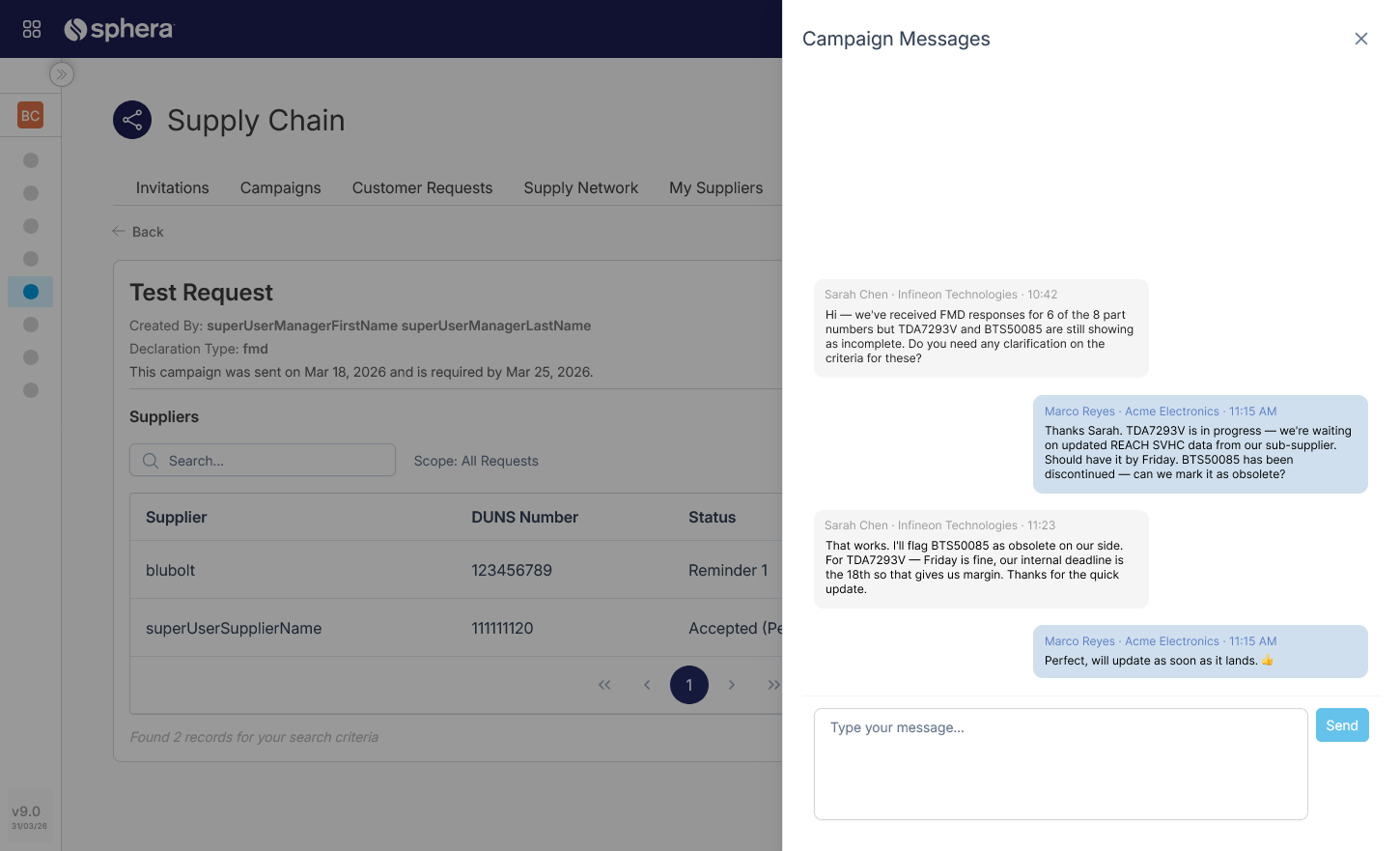Go to the Supply Network tab
The width and height of the screenshot is (1400, 851).
[580, 187]
